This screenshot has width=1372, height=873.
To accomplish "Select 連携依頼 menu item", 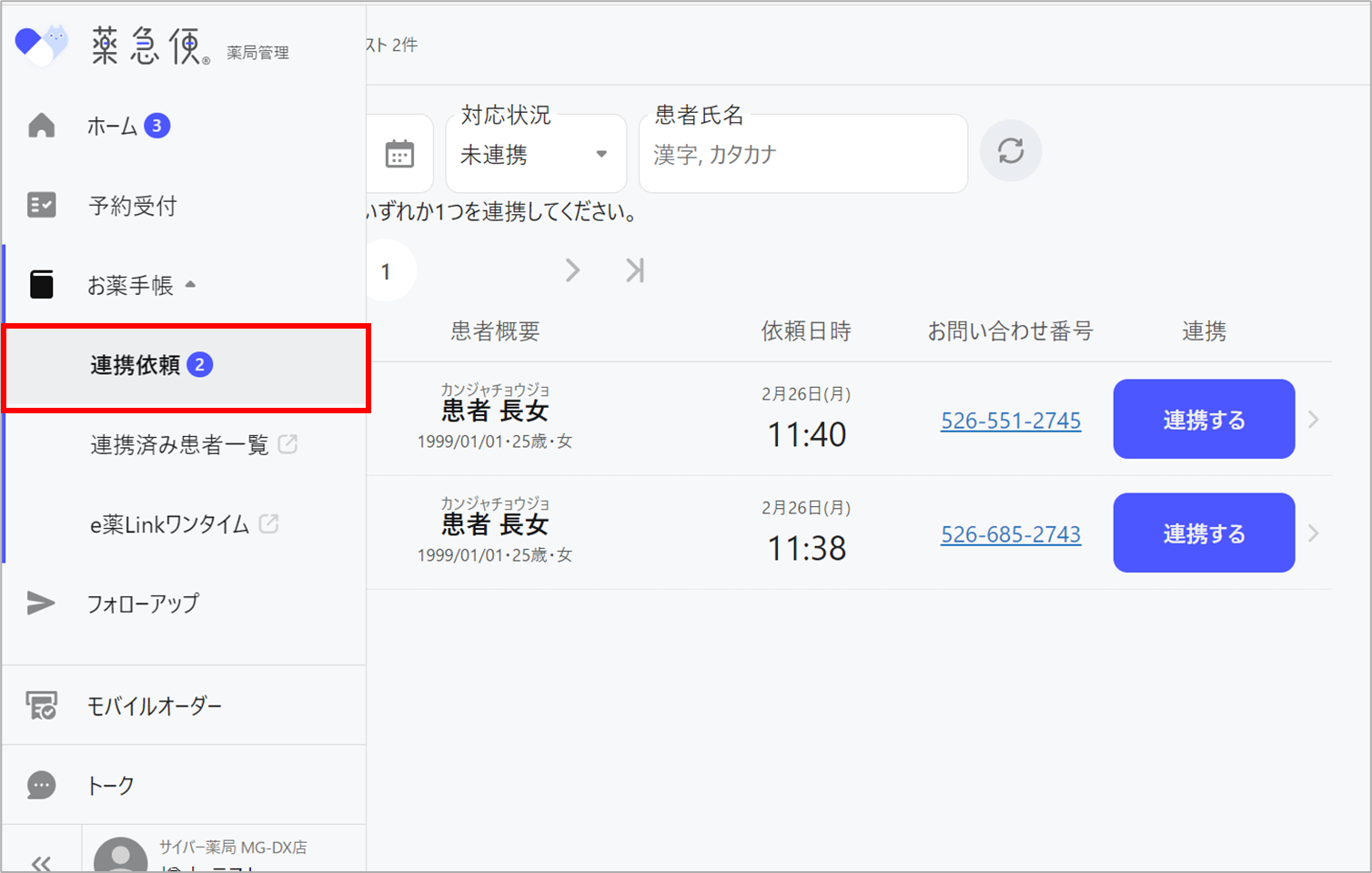I will coord(136,365).
